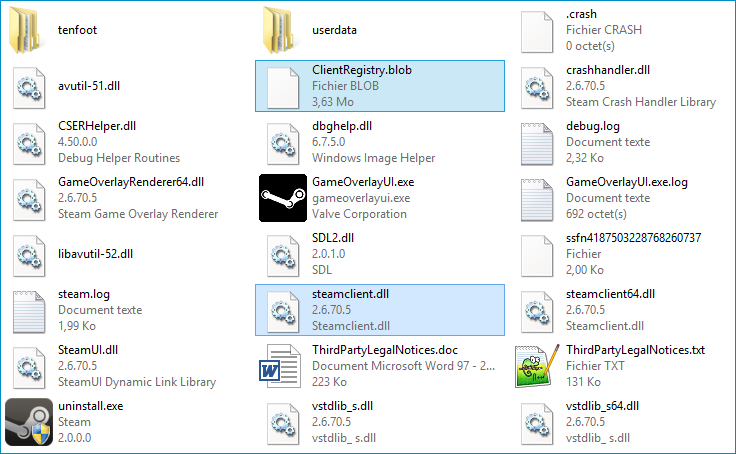
Task: Click the ssfn4187503228768260737 file name
Action: click(x=634, y=238)
